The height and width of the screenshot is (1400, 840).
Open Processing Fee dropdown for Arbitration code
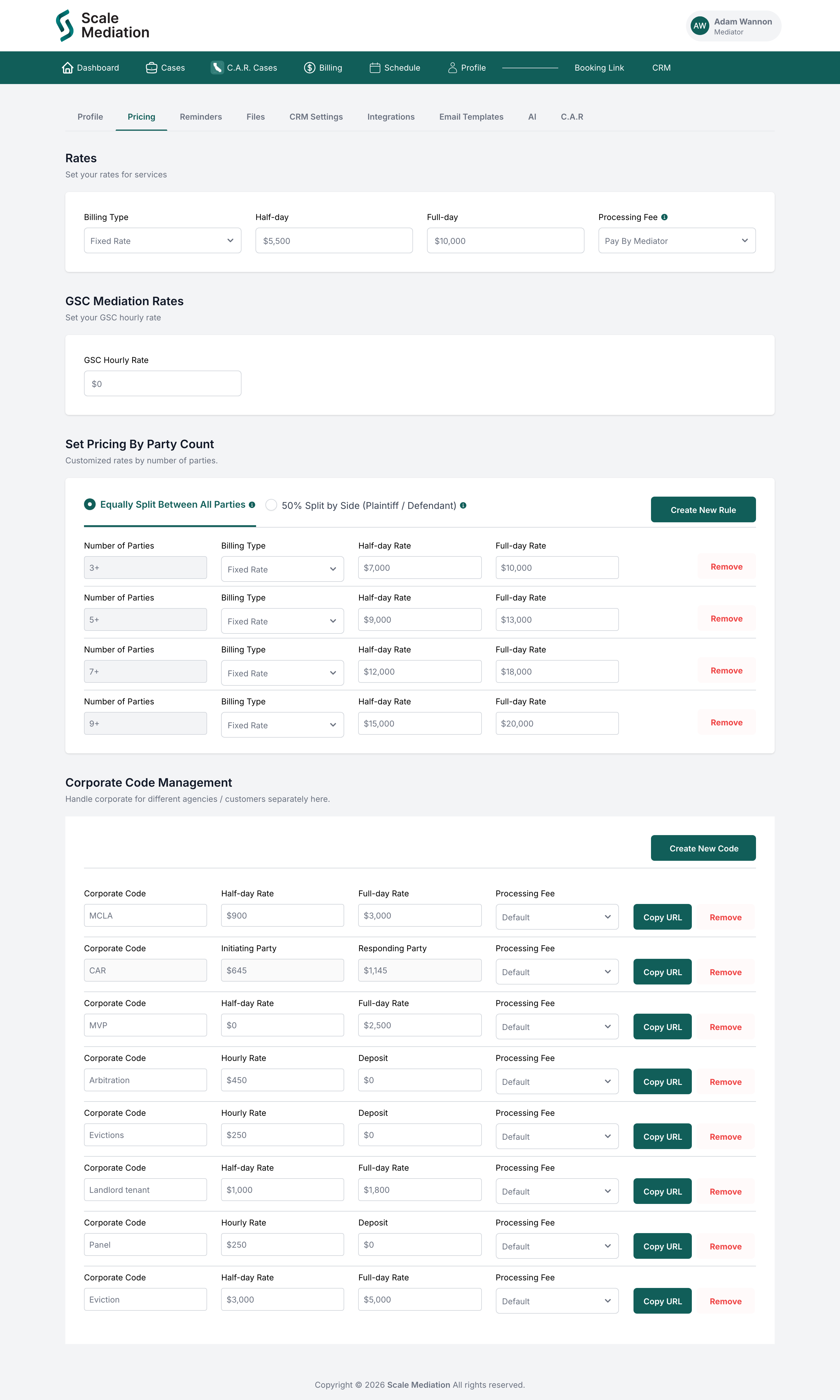(557, 1082)
